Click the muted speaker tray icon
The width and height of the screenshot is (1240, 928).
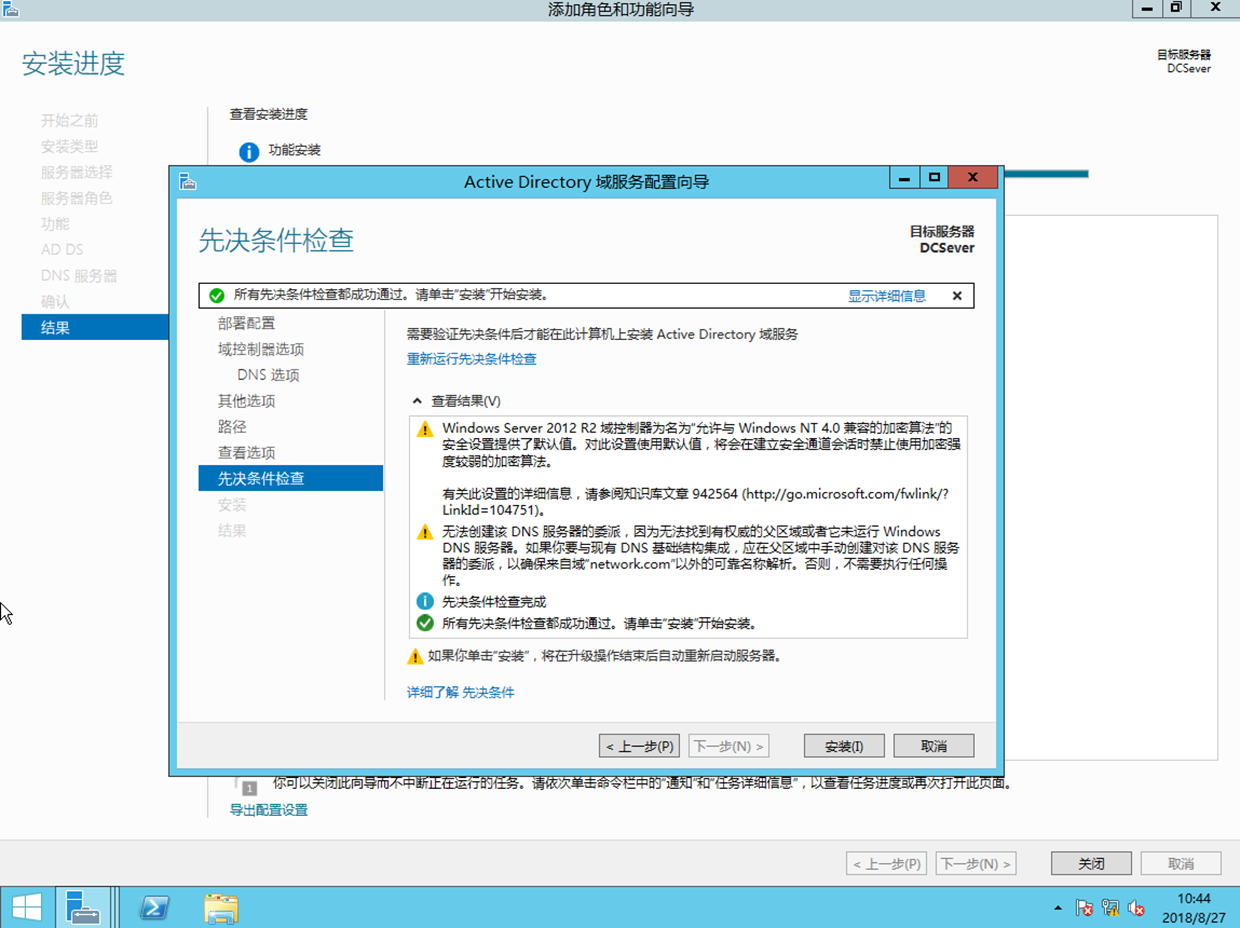point(1136,908)
